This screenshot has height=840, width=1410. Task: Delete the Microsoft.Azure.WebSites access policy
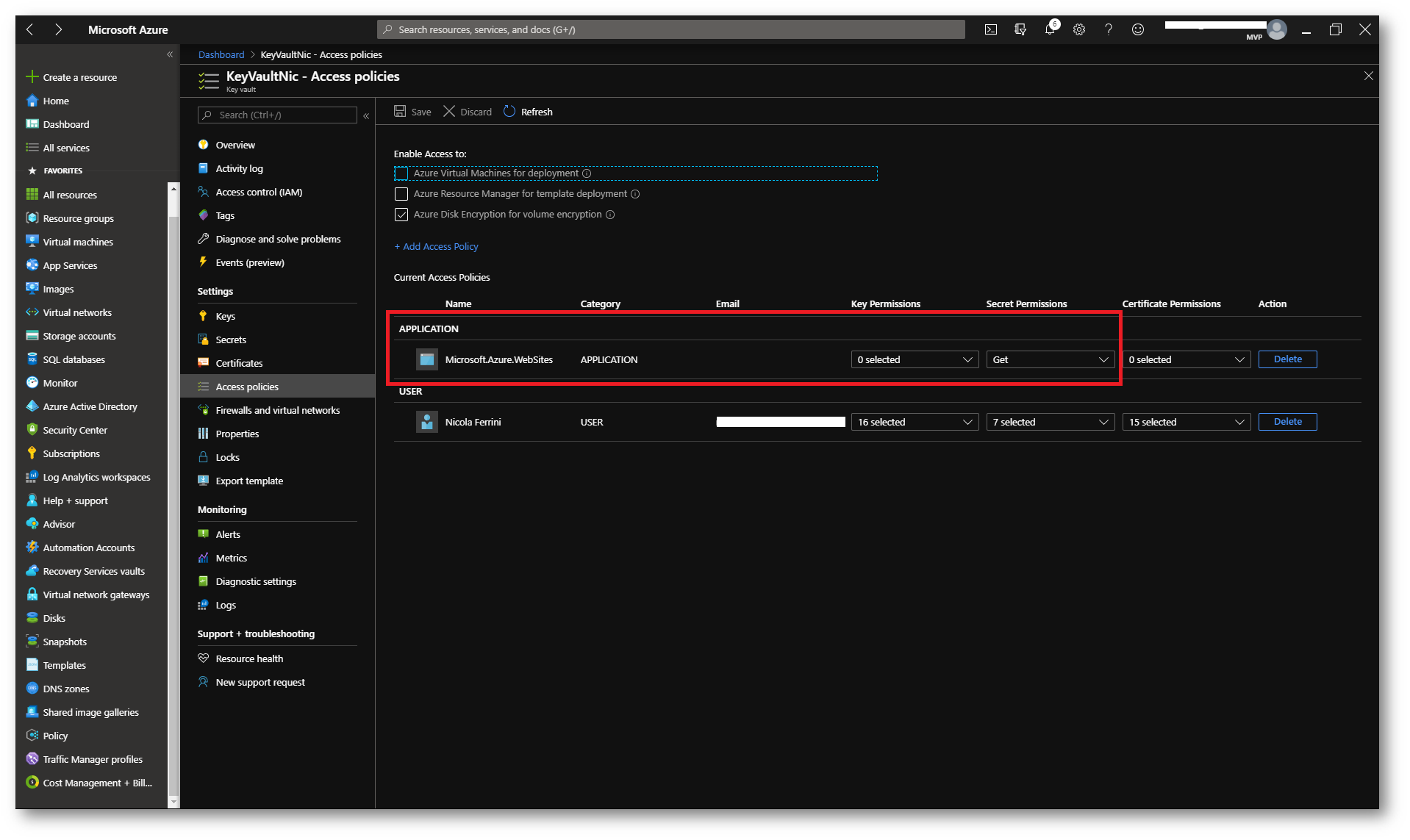point(1287,359)
